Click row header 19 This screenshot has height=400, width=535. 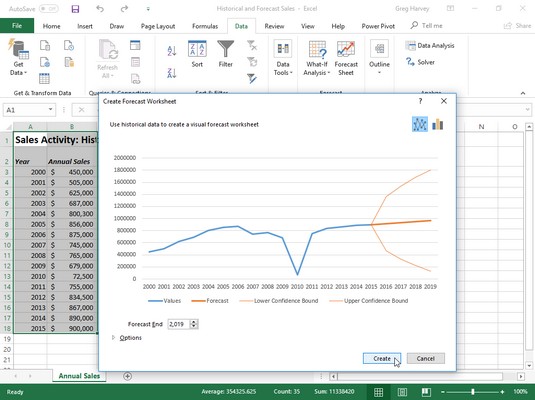[7, 339]
